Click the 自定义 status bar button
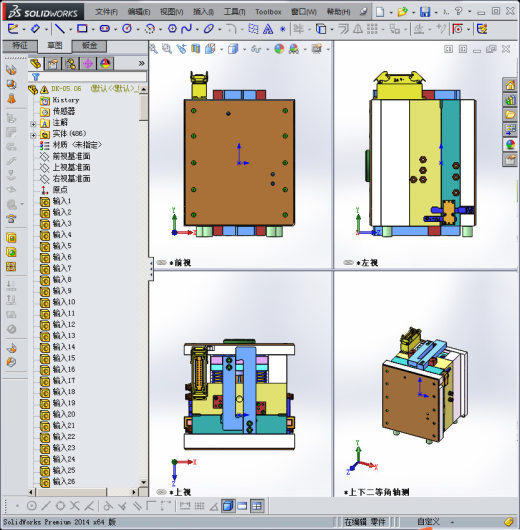Screen dimensions: 520x530 point(428,522)
